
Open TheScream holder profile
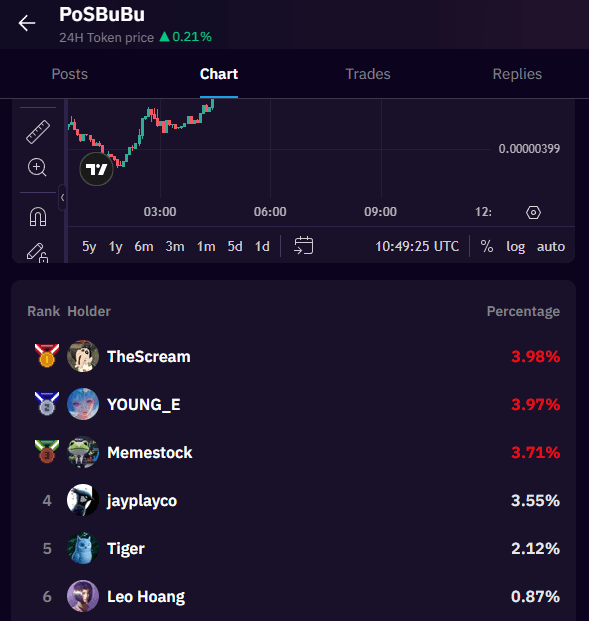tap(149, 356)
